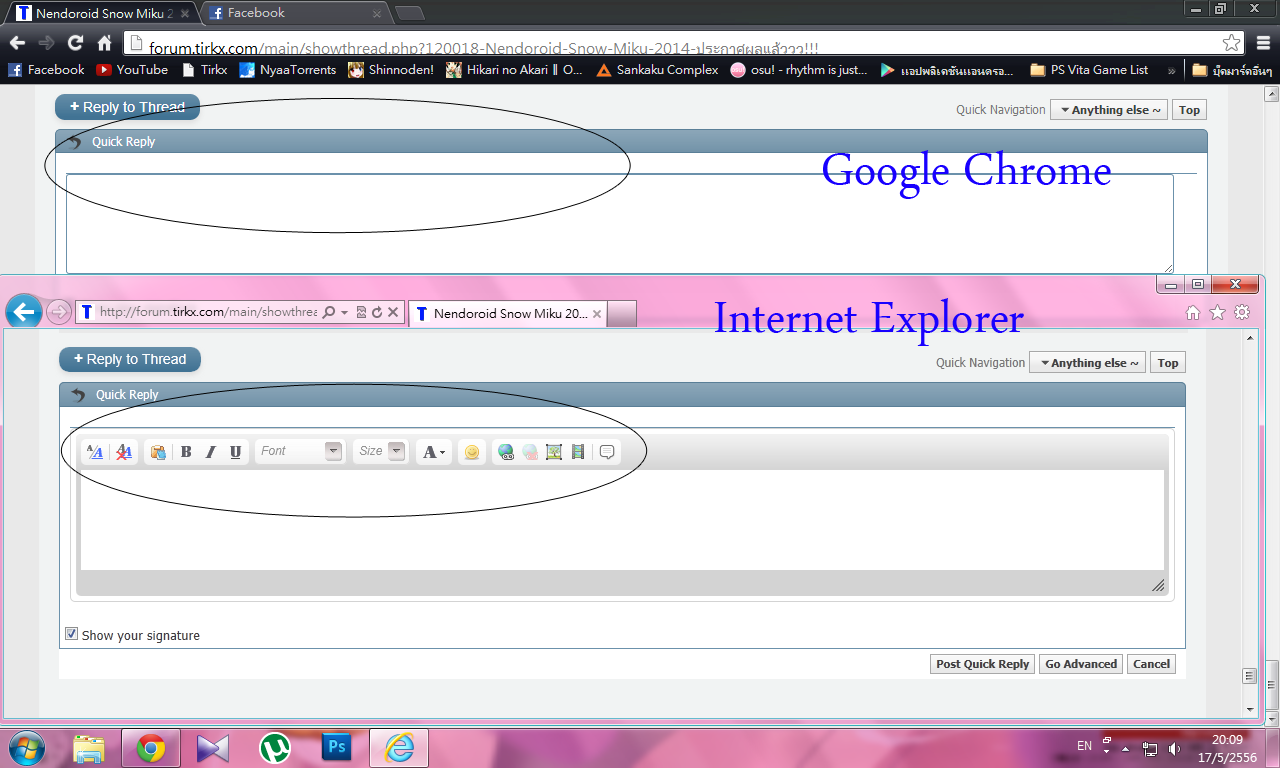This screenshot has height=768, width=1280.
Task: Toggle Underline formatting in the quick reply editor
Action: 235,452
